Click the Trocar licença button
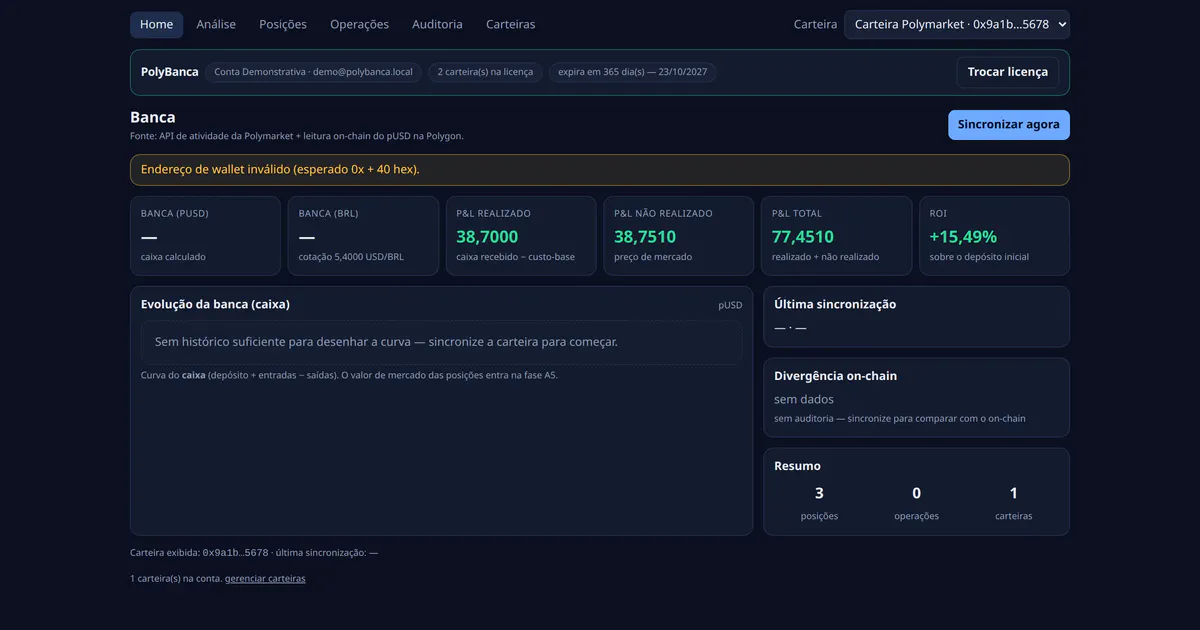This screenshot has width=1200, height=630. (x=1007, y=72)
